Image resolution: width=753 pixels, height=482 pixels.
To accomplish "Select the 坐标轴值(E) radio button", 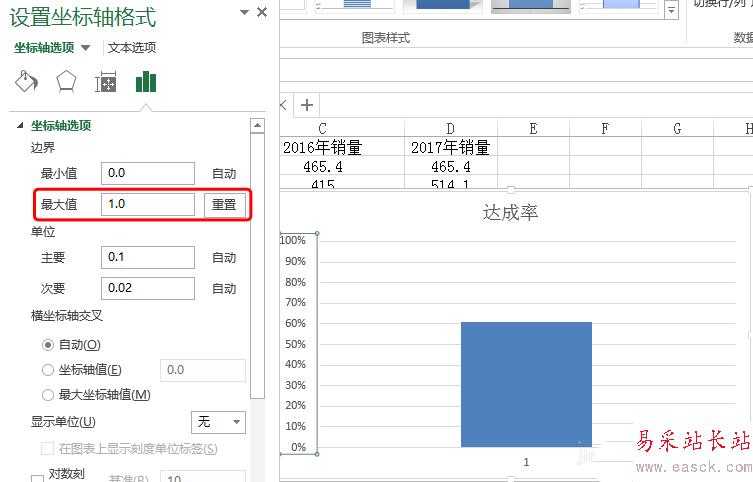I will [48, 370].
